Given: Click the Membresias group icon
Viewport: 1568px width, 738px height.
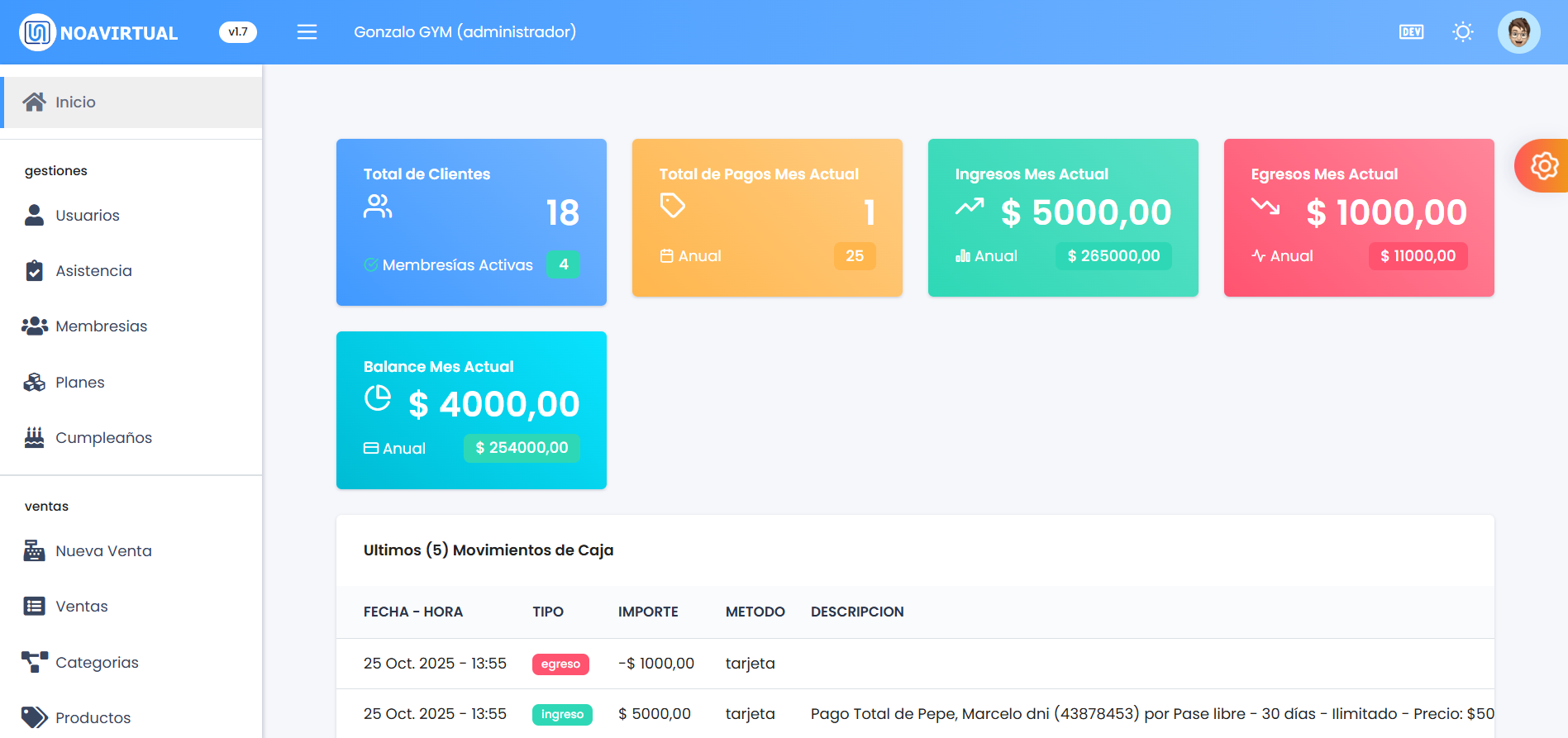Looking at the screenshot, I should pos(34,326).
